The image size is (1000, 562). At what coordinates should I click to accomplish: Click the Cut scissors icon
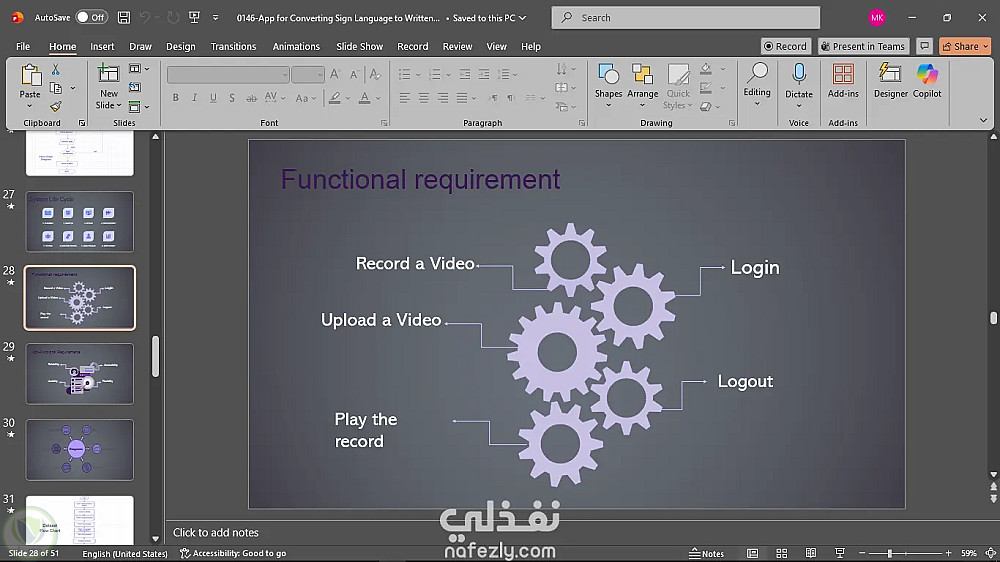point(55,70)
